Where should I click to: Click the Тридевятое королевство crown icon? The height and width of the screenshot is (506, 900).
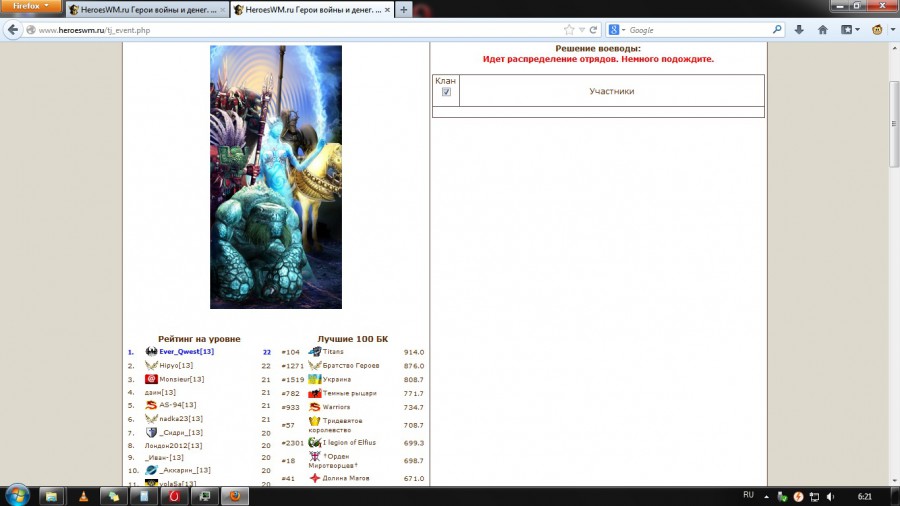315,421
